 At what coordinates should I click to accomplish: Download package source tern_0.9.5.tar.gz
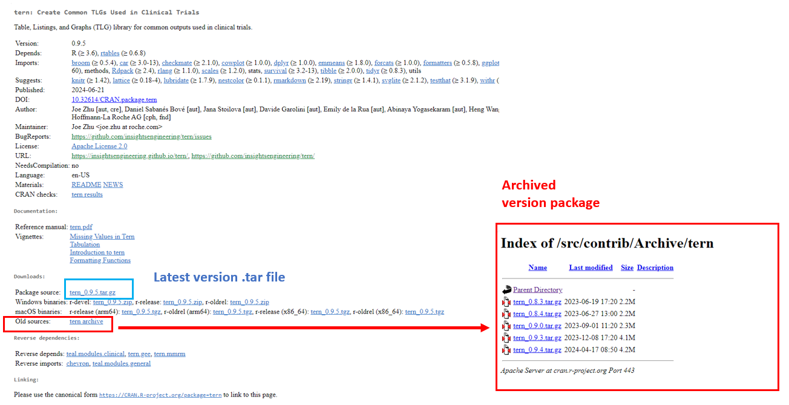click(93, 293)
